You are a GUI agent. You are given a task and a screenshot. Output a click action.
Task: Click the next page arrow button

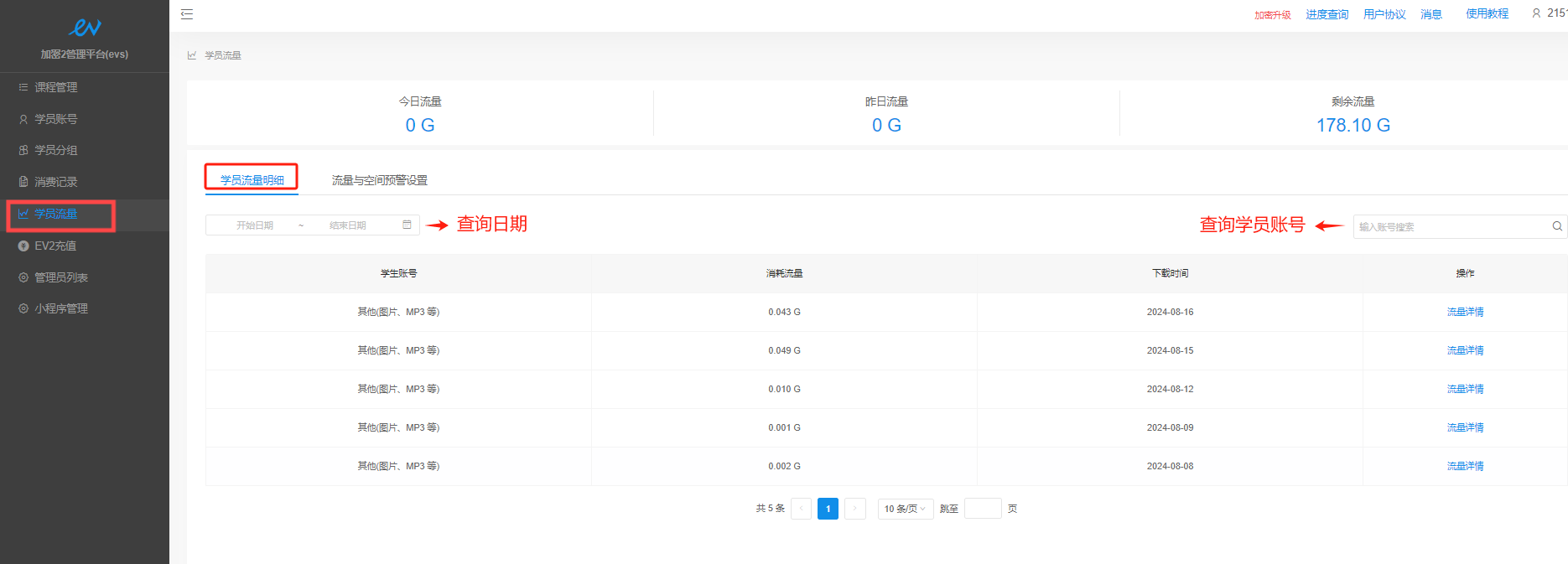tap(854, 509)
